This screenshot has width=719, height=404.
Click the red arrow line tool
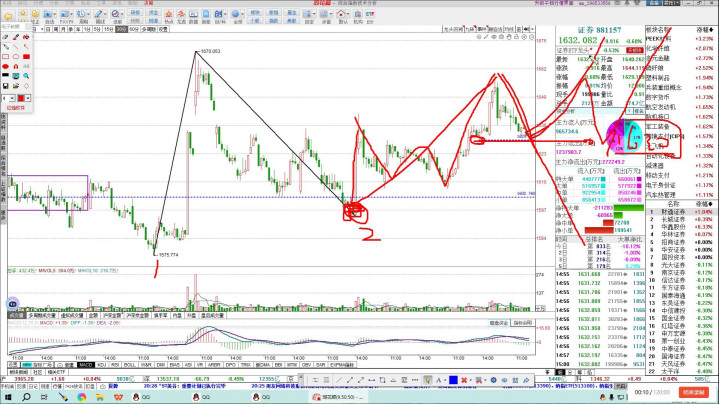tap(26, 47)
